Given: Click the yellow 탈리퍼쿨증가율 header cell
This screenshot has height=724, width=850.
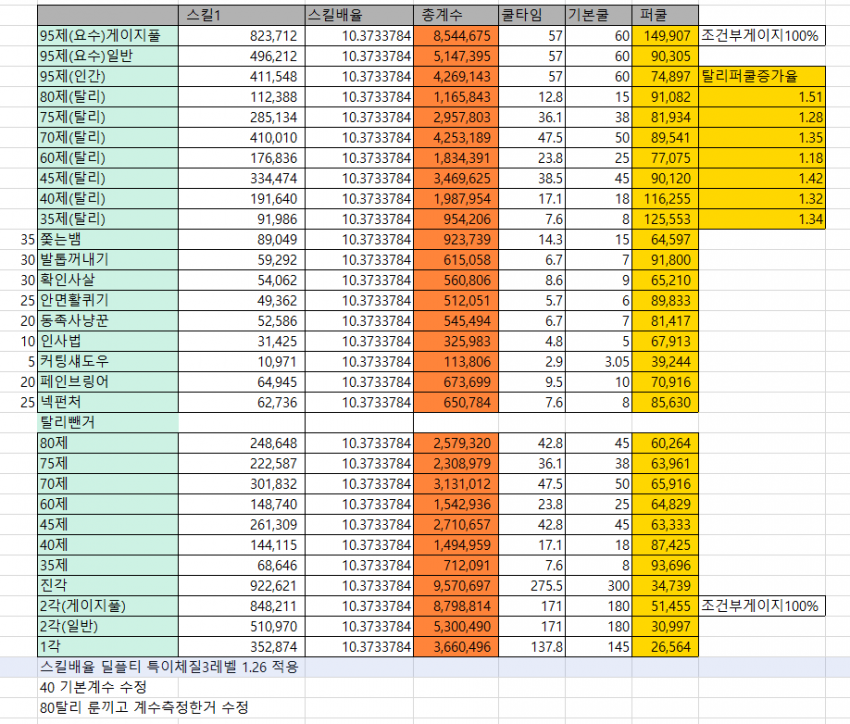Looking at the screenshot, I should click(762, 76).
